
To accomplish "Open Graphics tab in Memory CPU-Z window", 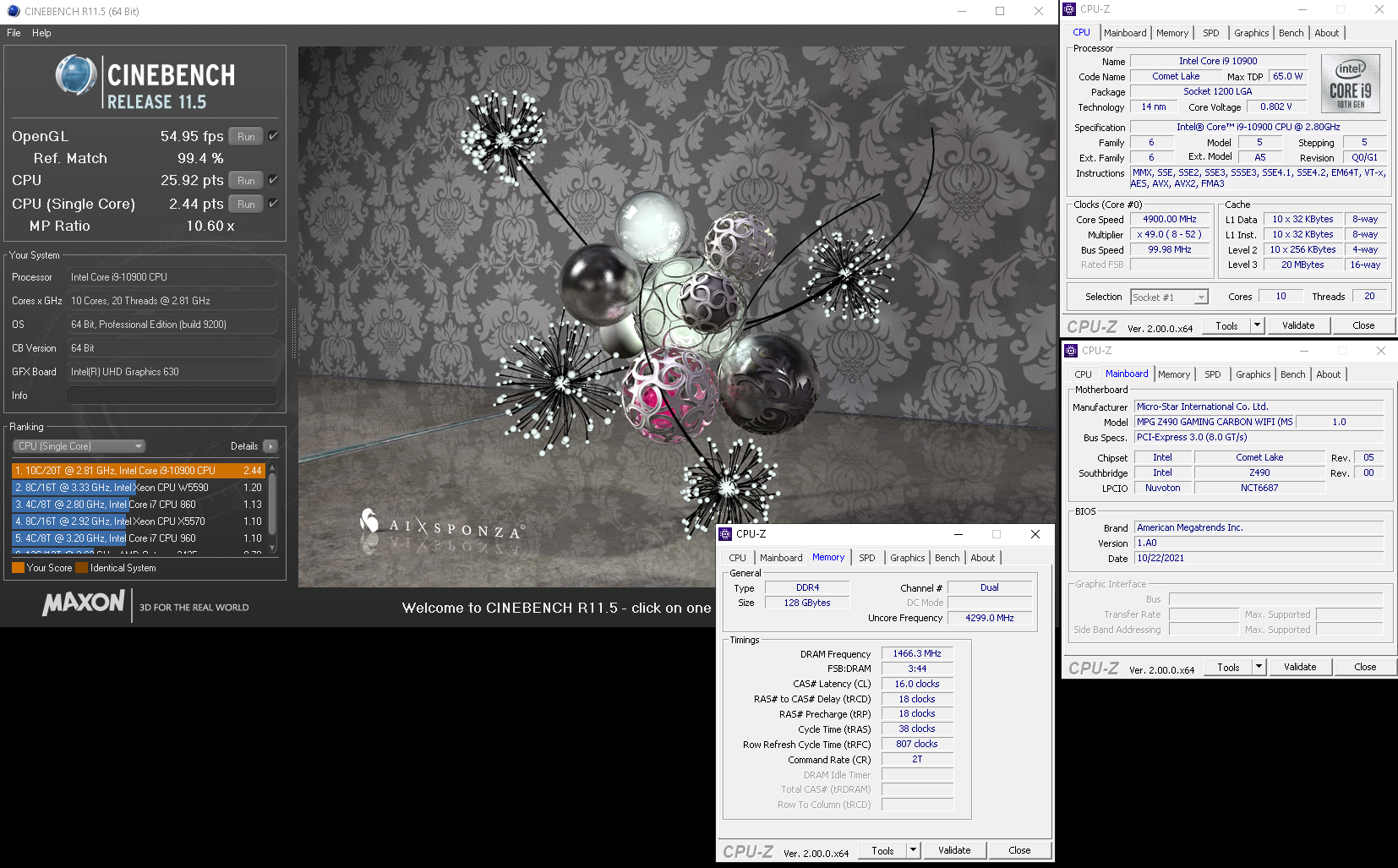I will point(907,558).
